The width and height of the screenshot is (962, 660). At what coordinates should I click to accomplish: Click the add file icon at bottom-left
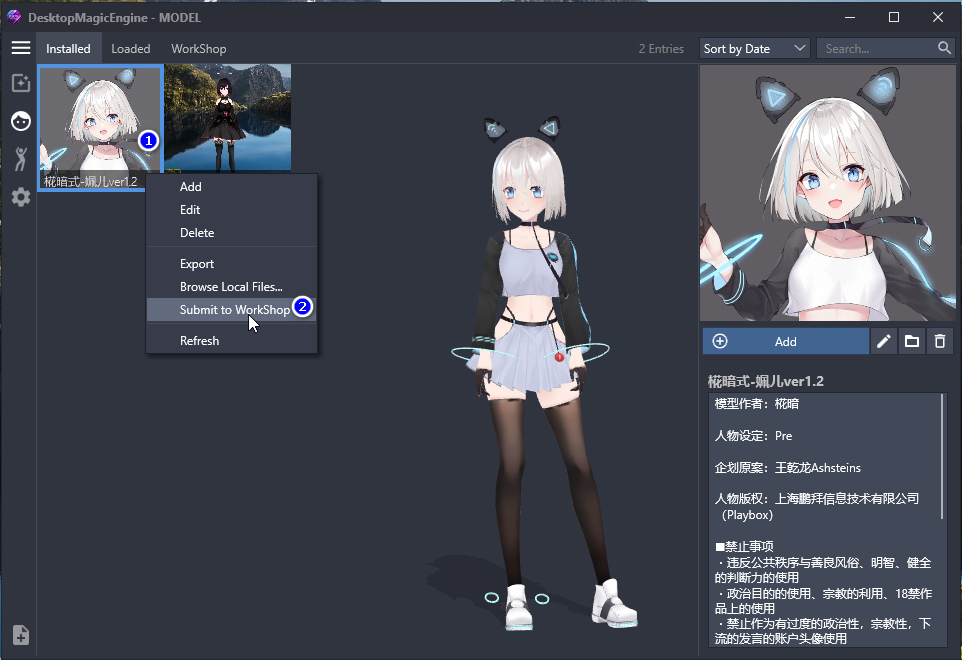[x=21, y=635]
